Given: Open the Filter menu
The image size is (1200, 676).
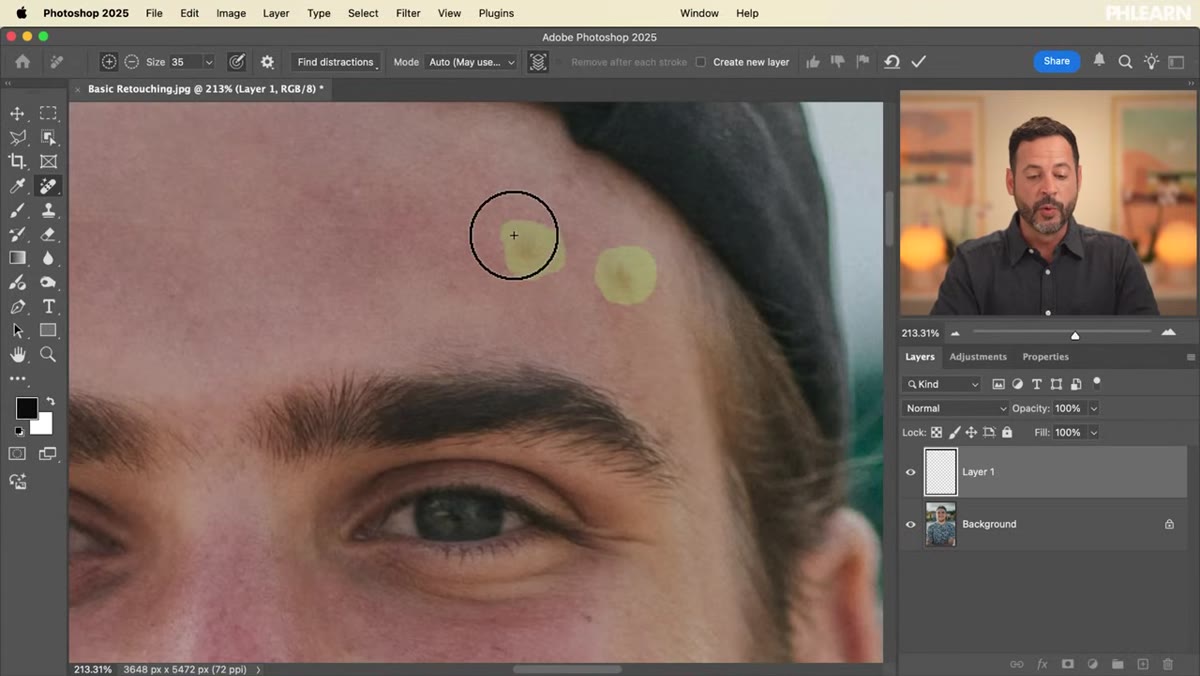Looking at the screenshot, I should 408,13.
